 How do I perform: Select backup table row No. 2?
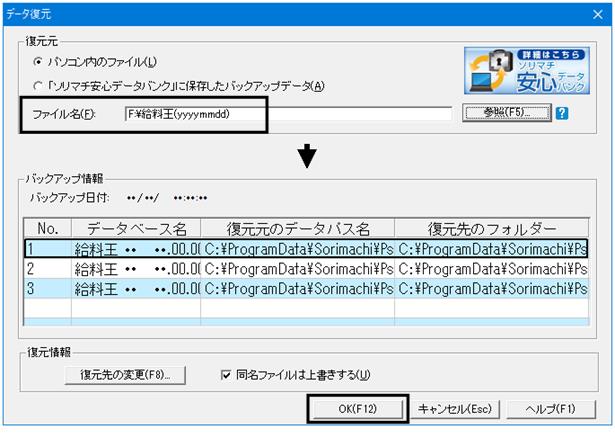[306, 269]
